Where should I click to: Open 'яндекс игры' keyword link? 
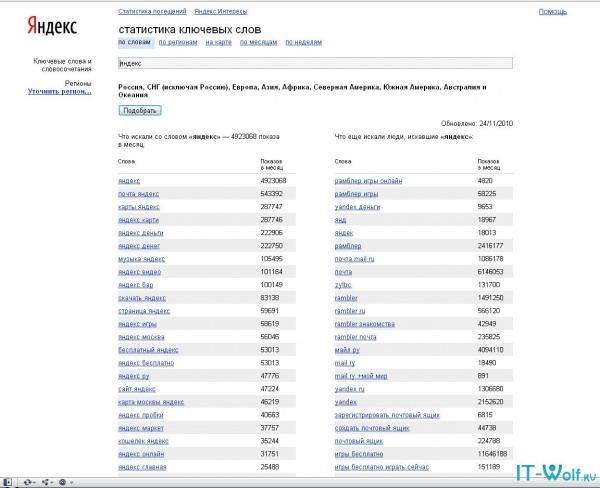pos(137,324)
